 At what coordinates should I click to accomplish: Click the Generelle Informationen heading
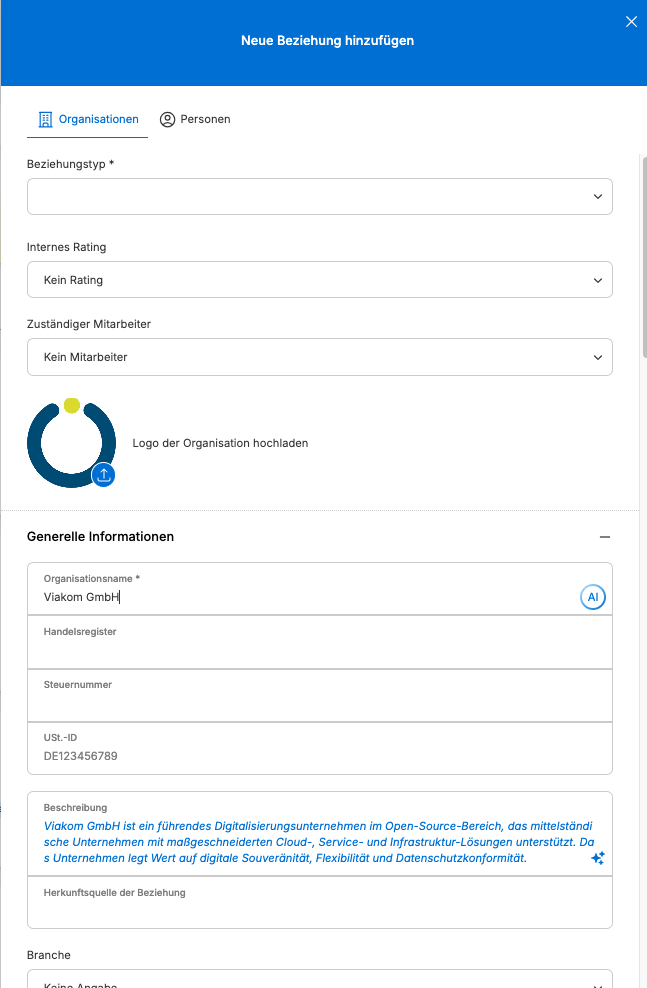[x=100, y=537]
